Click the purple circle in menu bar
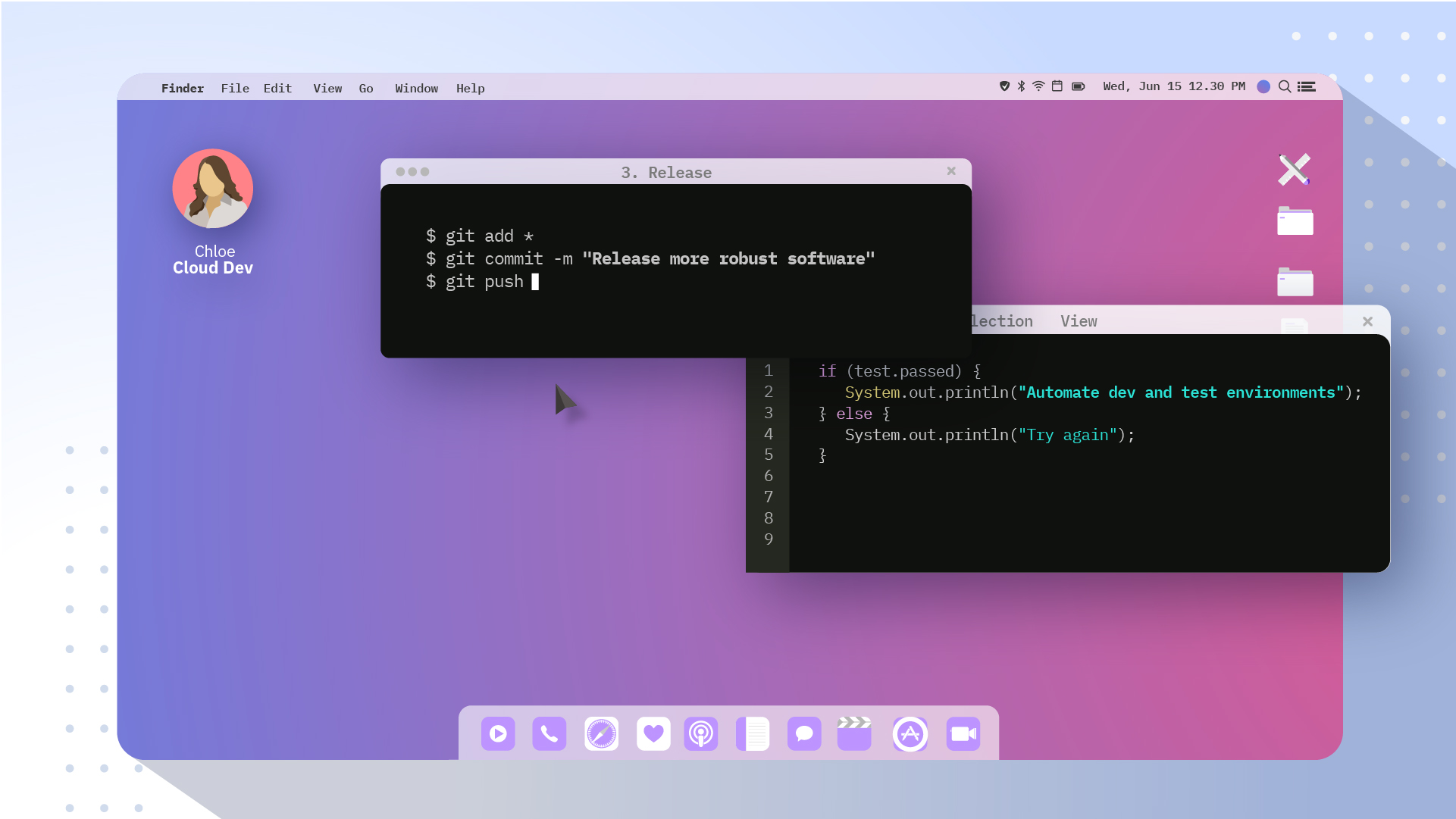The width and height of the screenshot is (1456, 819). click(x=1263, y=86)
